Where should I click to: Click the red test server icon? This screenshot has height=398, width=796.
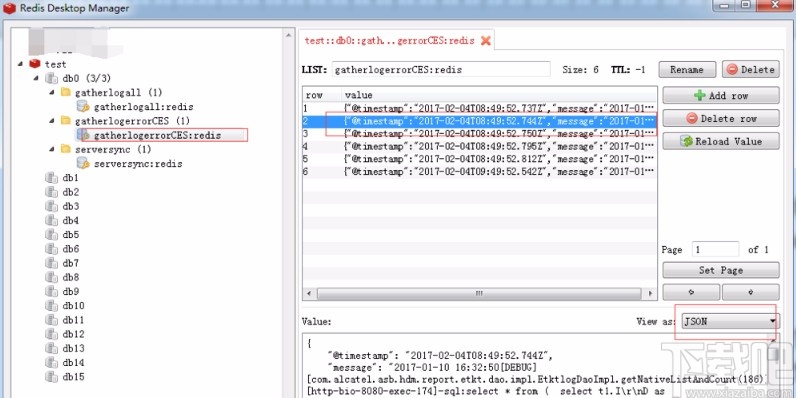click(35, 64)
